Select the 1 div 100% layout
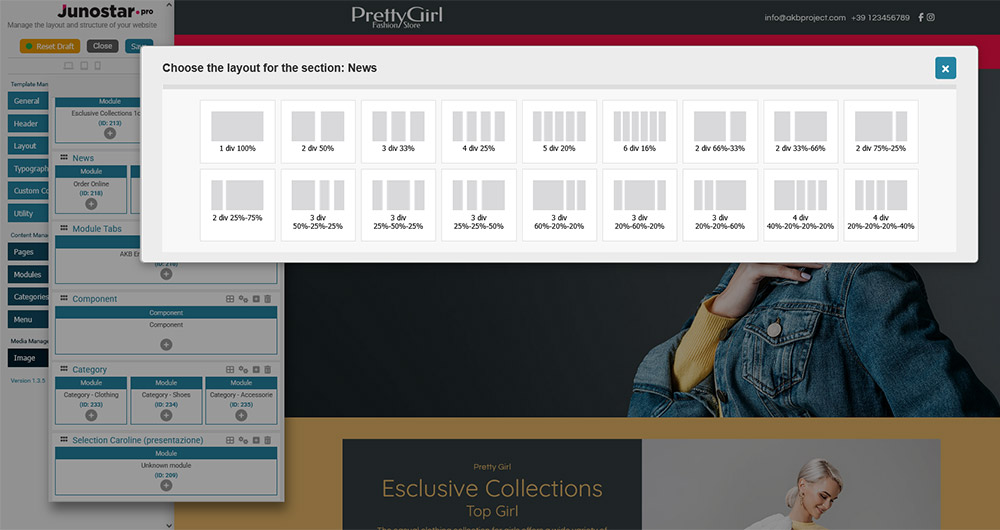 click(x=237, y=131)
